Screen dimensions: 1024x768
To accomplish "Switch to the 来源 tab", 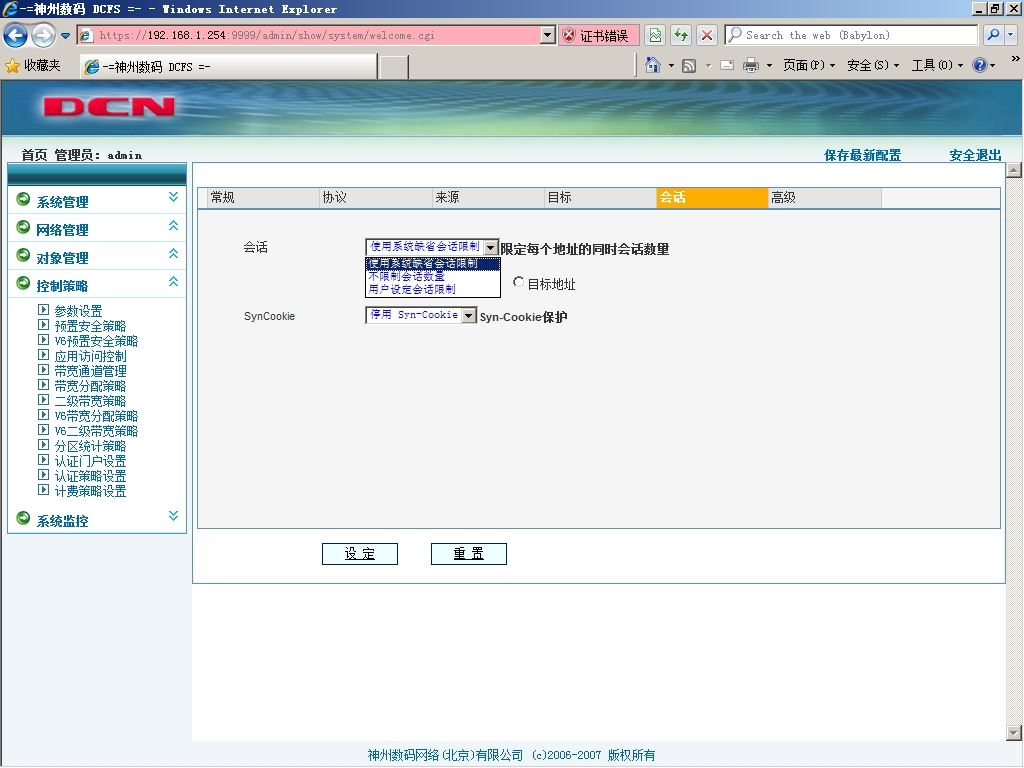I will point(488,197).
